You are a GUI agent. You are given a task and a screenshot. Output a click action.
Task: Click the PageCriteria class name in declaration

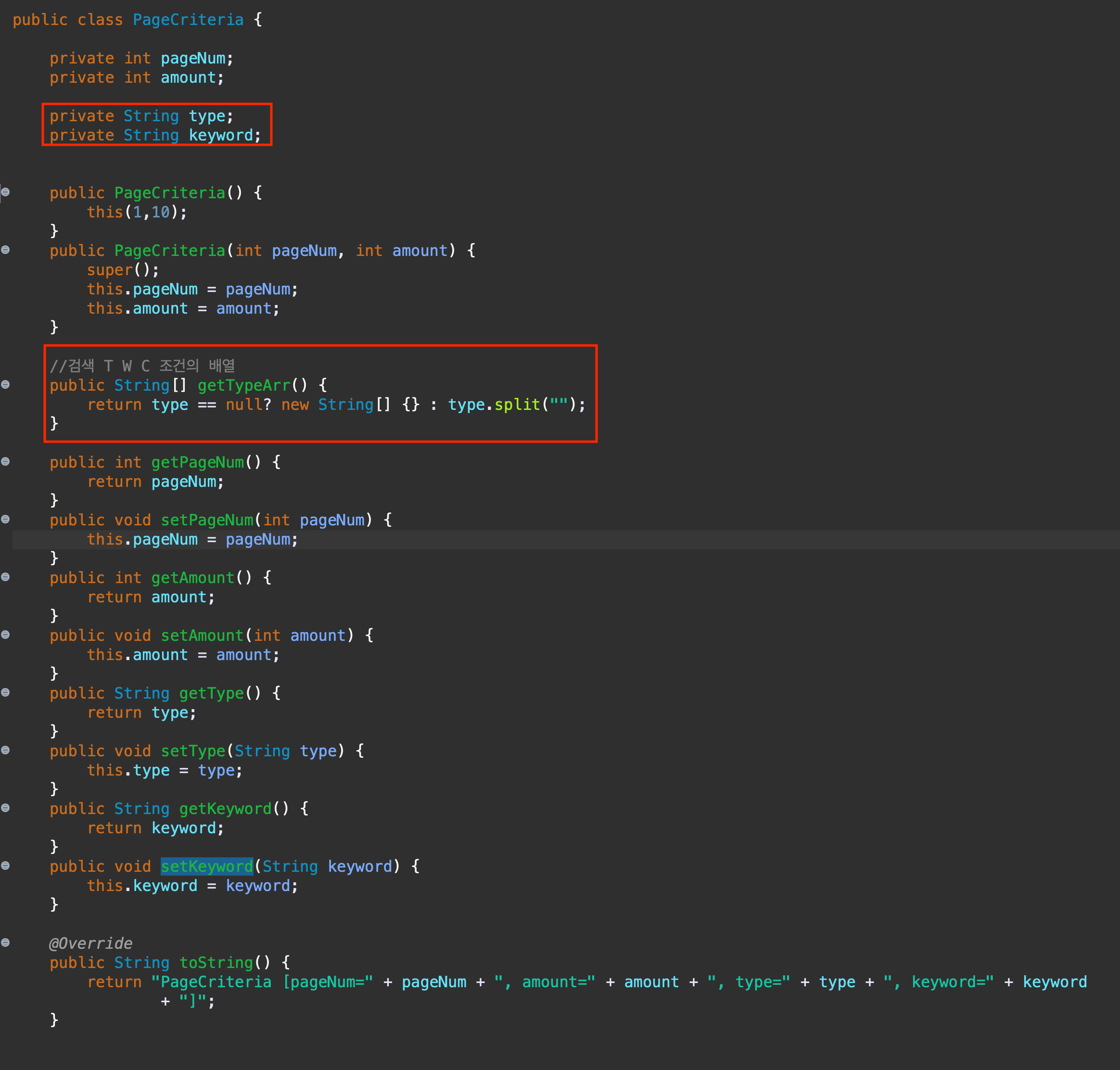(188, 20)
